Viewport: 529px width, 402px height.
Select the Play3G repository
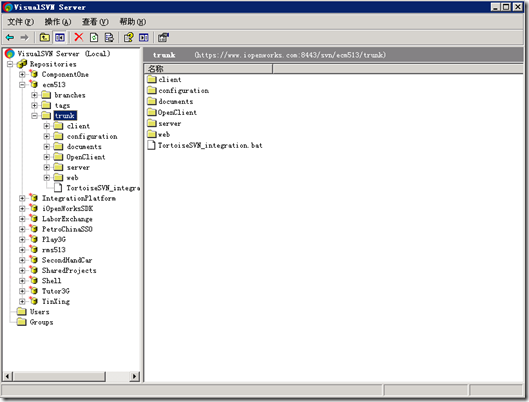tap(54, 239)
